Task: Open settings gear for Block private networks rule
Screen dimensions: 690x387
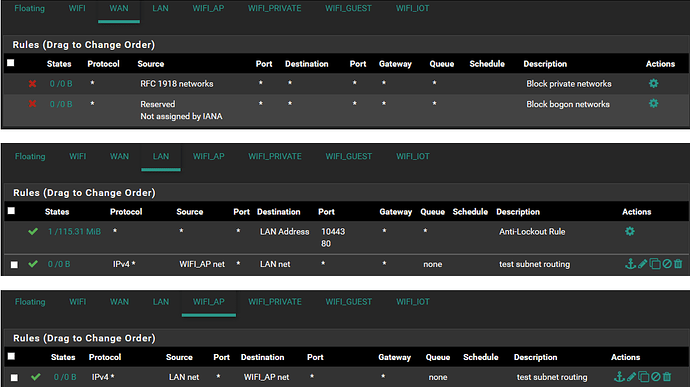Action: 653,83
